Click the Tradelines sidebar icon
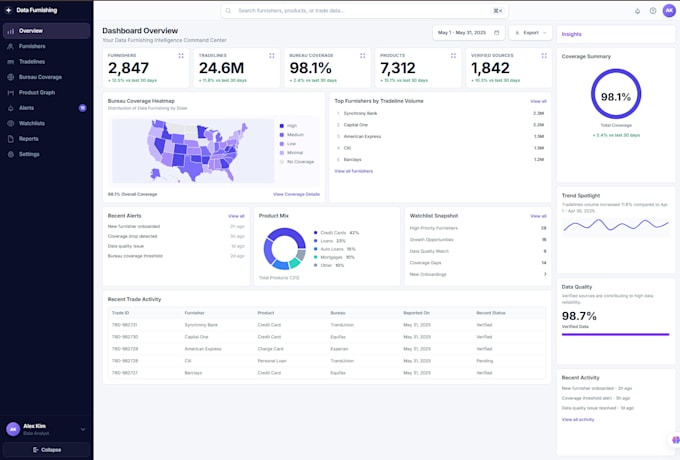 point(11,62)
